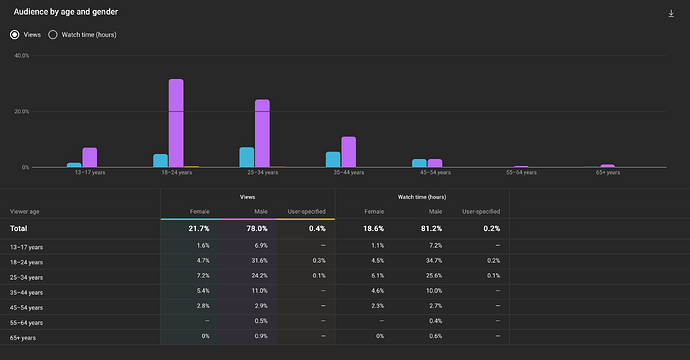Click the blue female bar for 18–24 years
The width and height of the screenshot is (690, 360).
[160, 161]
